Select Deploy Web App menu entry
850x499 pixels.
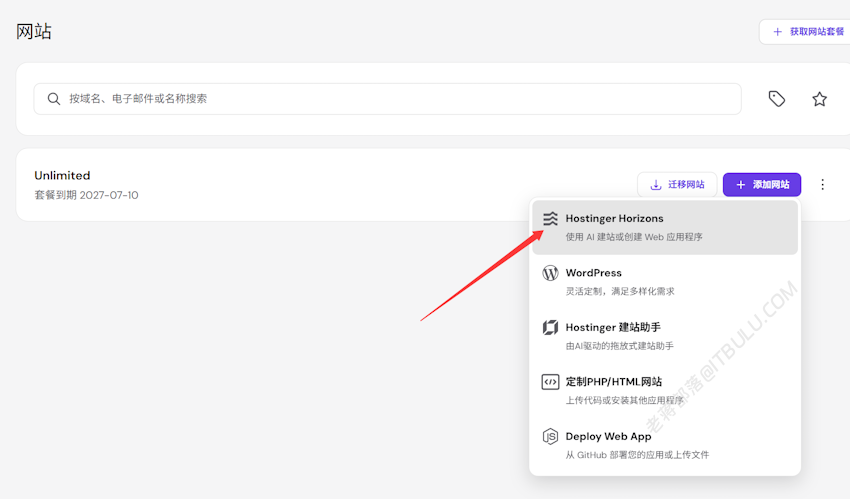coord(665,445)
